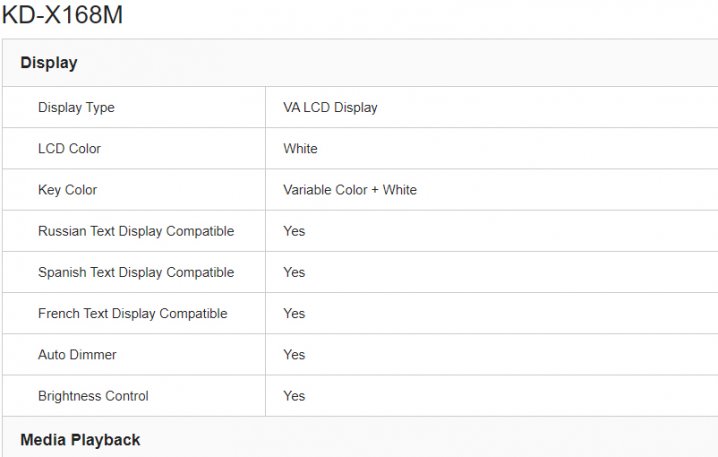Click Yes beside French Text Display
The height and width of the screenshot is (457, 718).
(294, 313)
